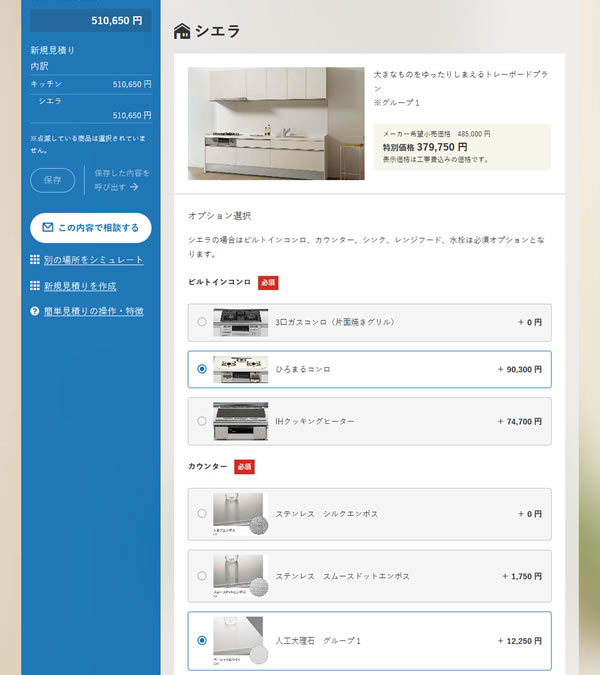
Task: Click the スムースドットエンボス counter thumbnail
Action: (x=241, y=576)
